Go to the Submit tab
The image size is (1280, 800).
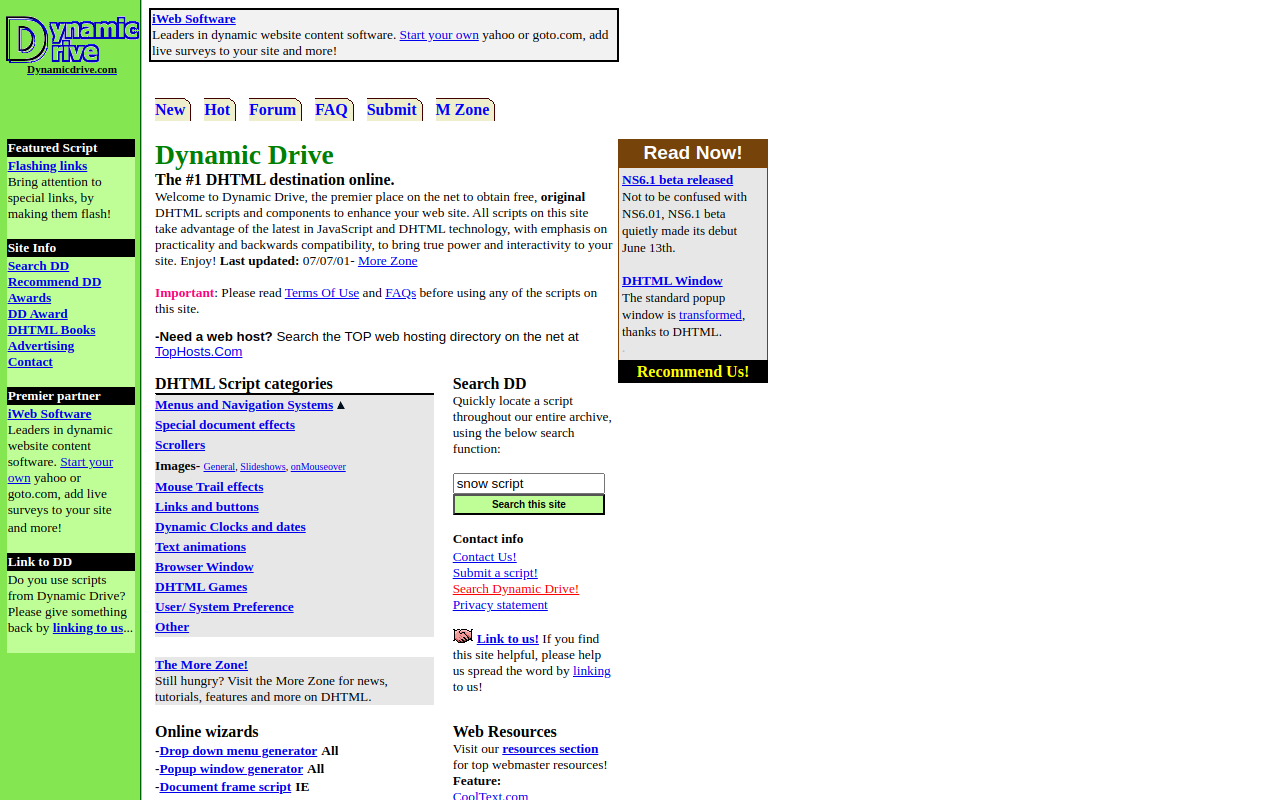391,110
